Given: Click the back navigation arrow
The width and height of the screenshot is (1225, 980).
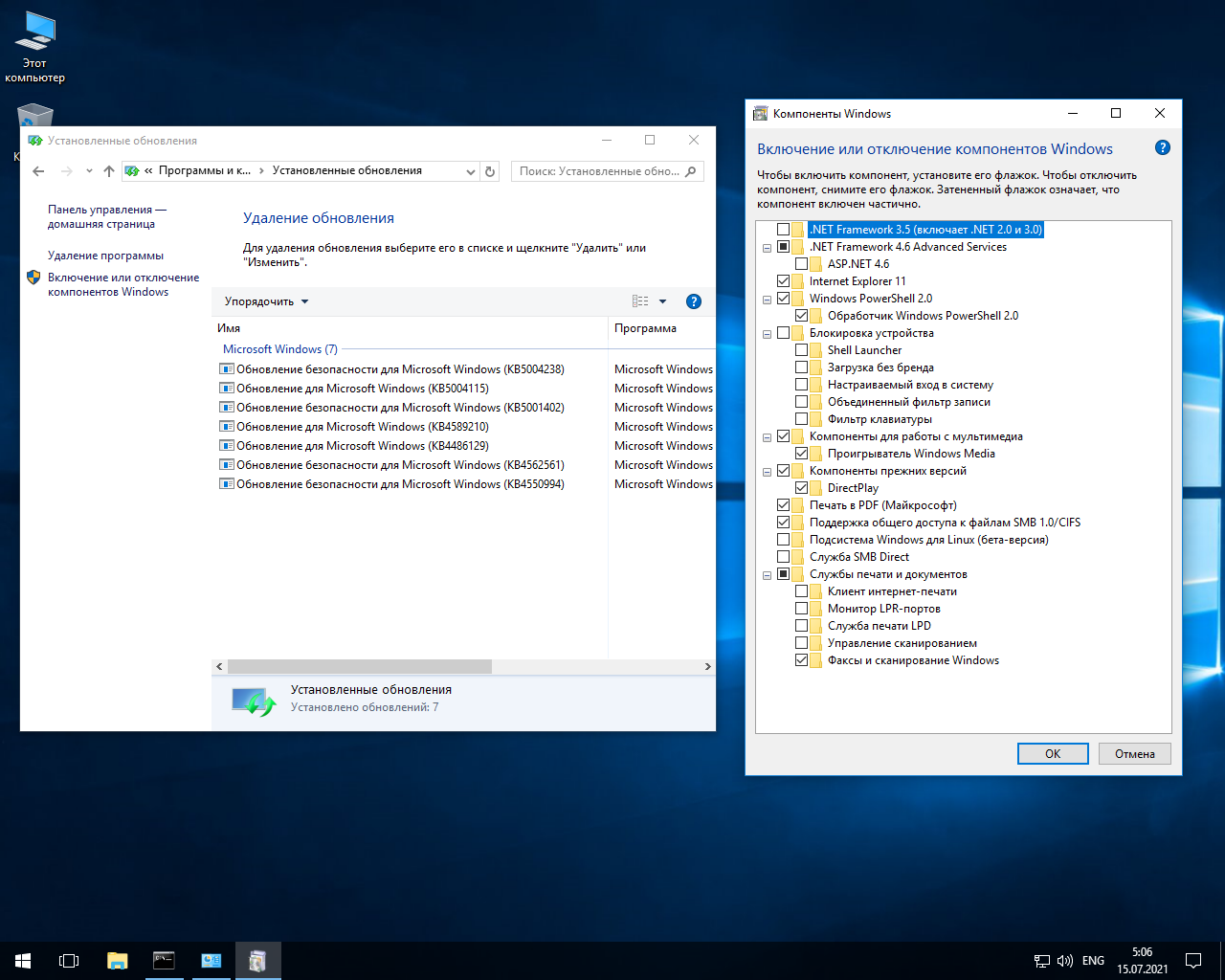Looking at the screenshot, I should click(38, 171).
